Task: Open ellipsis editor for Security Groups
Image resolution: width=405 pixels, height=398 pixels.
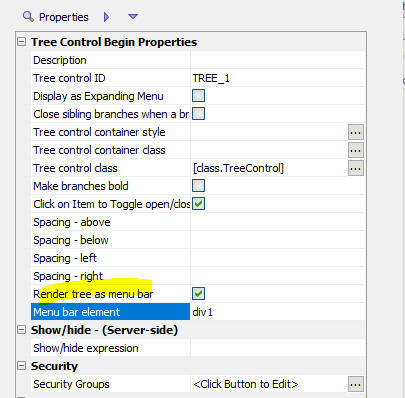Action: [356, 384]
